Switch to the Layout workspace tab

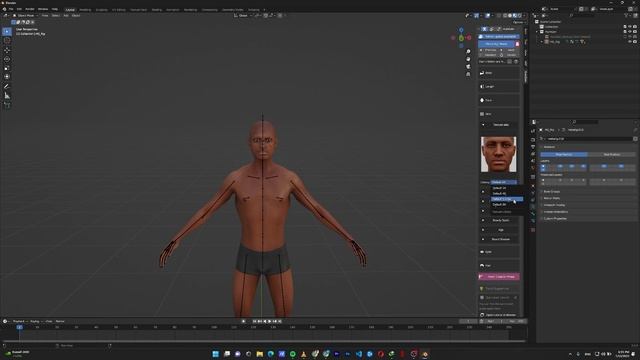click(x=70, y=9)
